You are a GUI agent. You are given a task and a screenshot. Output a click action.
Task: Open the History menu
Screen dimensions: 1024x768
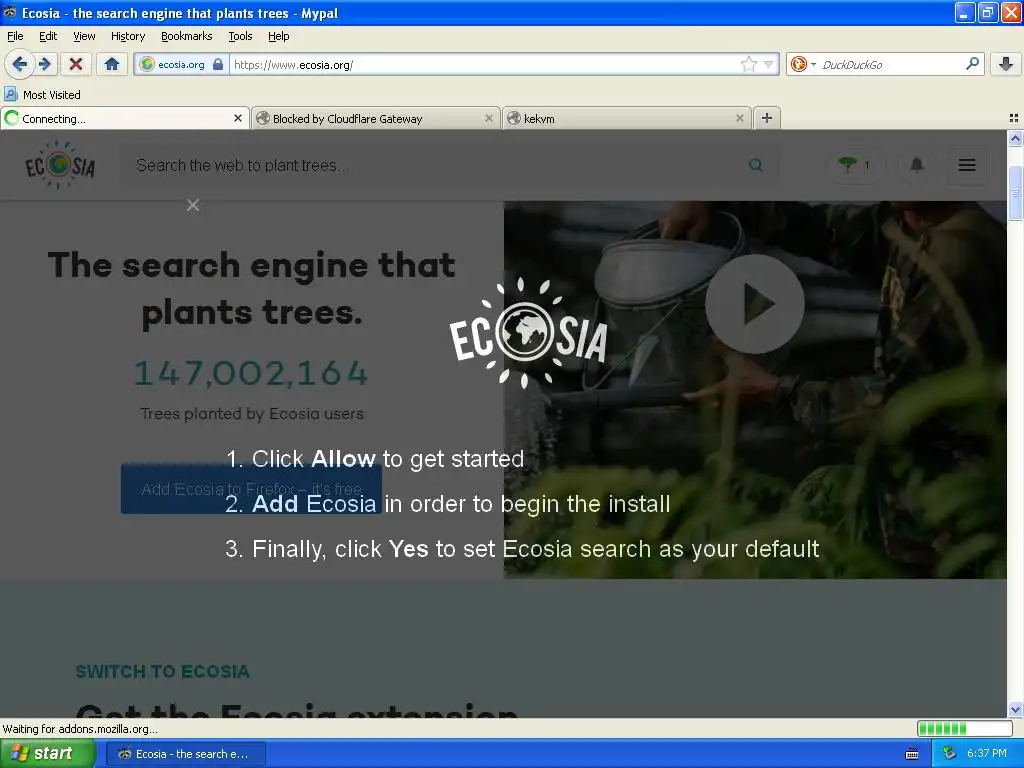tap(127, 36)
